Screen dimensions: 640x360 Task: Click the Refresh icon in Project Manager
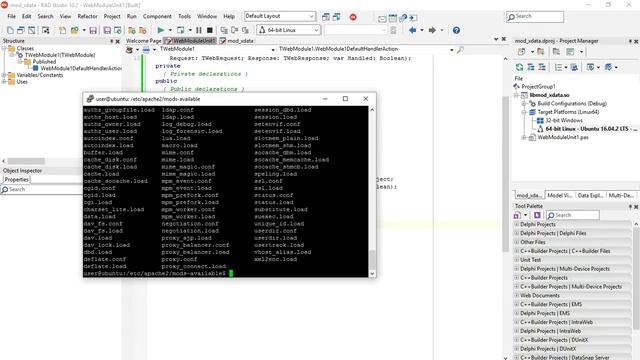519,67
